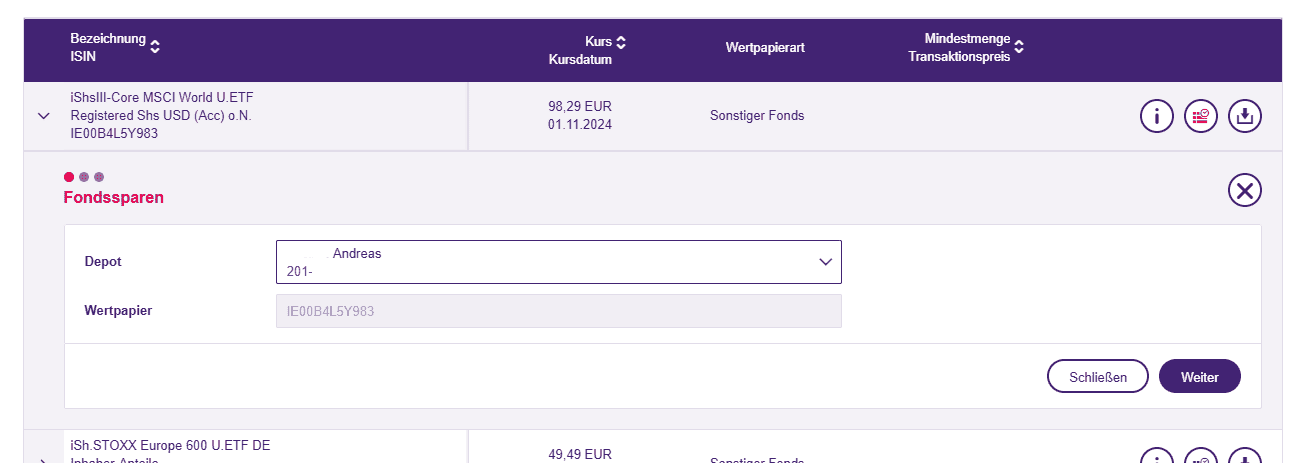Image resolution: width=1293 pixels, height=463 pixels.
Task: Click the Wertpapier field with IE00B4L5Y983
Action: pyautogui.click(x=558, y=311)
